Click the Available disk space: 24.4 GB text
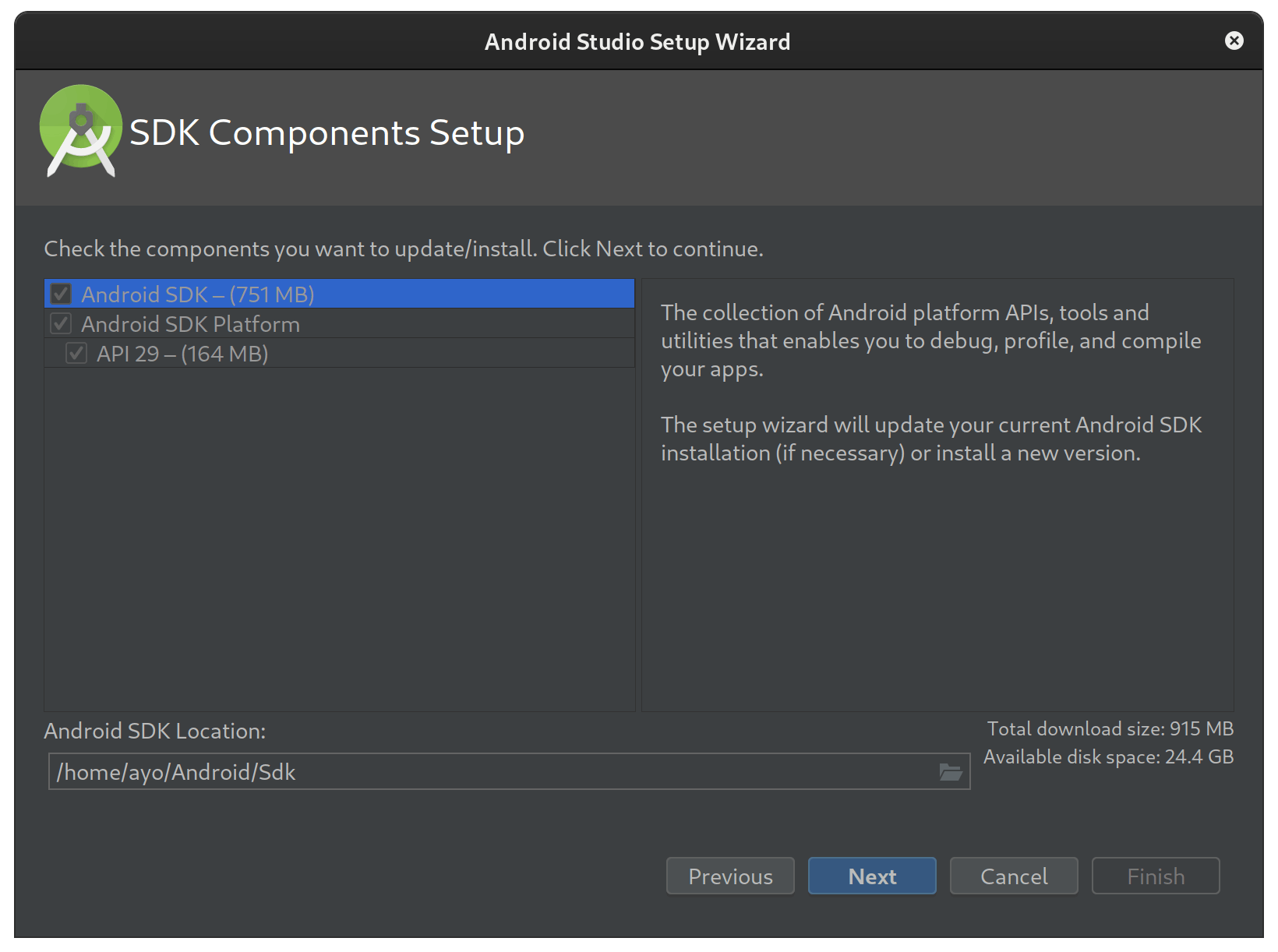This screenshot has width=1278, height=952. coord(1109,757)
